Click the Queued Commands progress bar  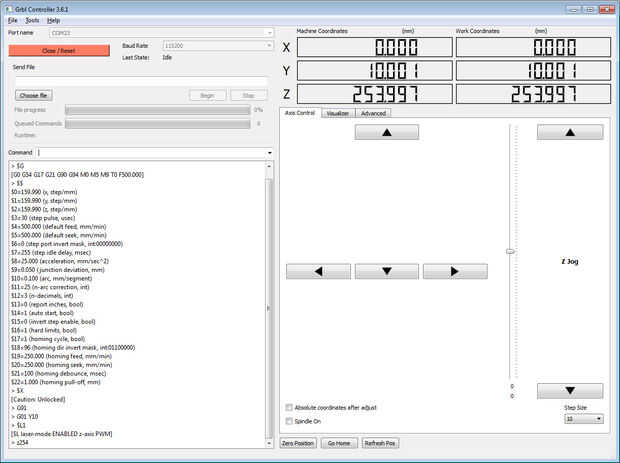click(158, 124)
